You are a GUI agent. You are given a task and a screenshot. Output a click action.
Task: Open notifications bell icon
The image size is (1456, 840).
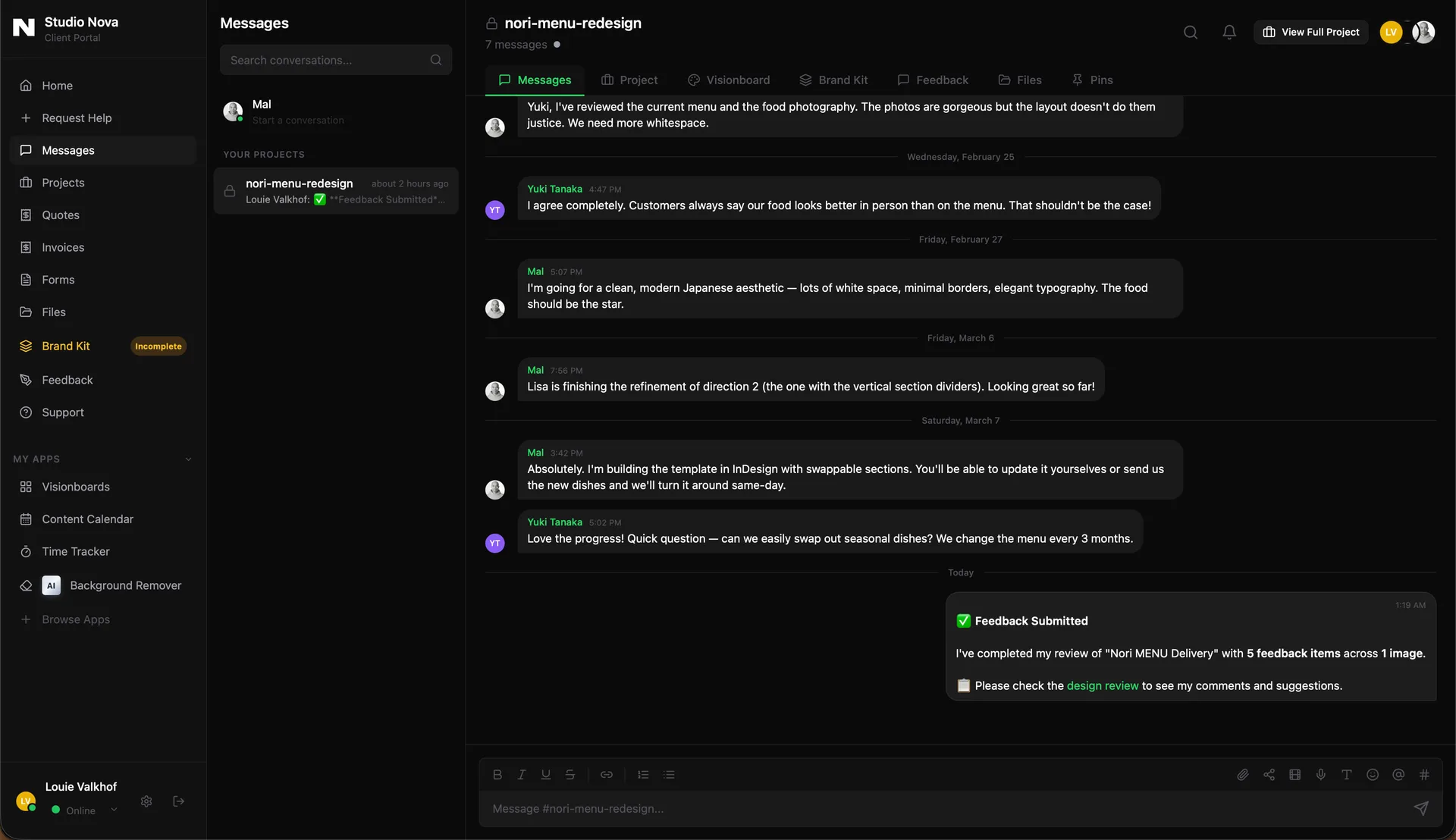pyautogui.click(x=1229, y=32)
